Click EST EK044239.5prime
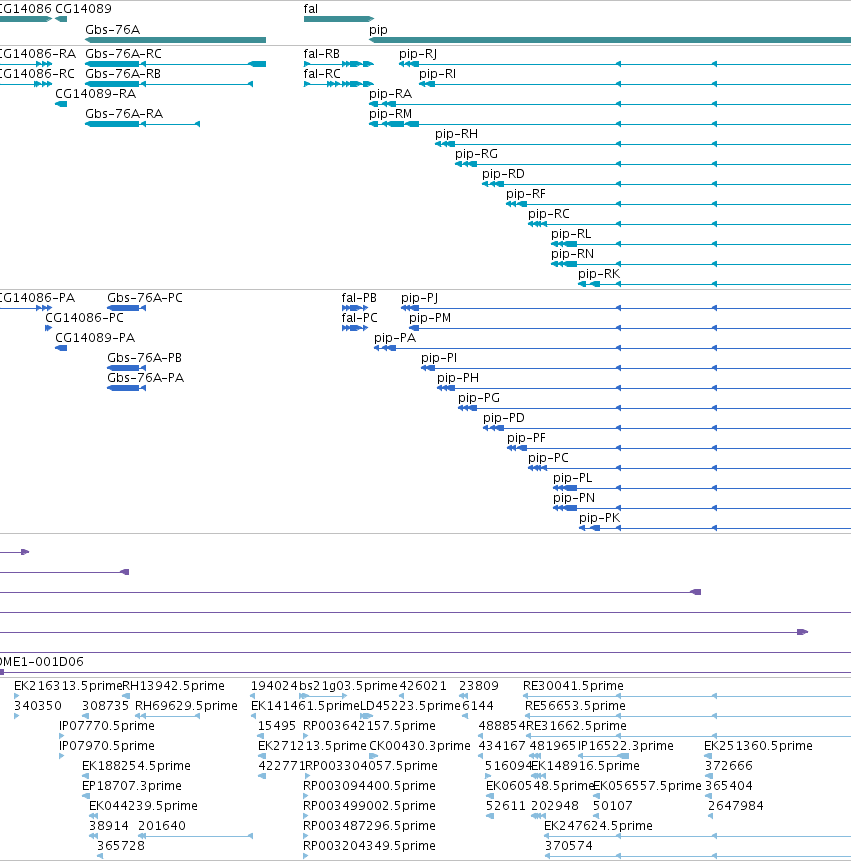The width and height of the screenshot is (851, 861). tap(143, 806)
